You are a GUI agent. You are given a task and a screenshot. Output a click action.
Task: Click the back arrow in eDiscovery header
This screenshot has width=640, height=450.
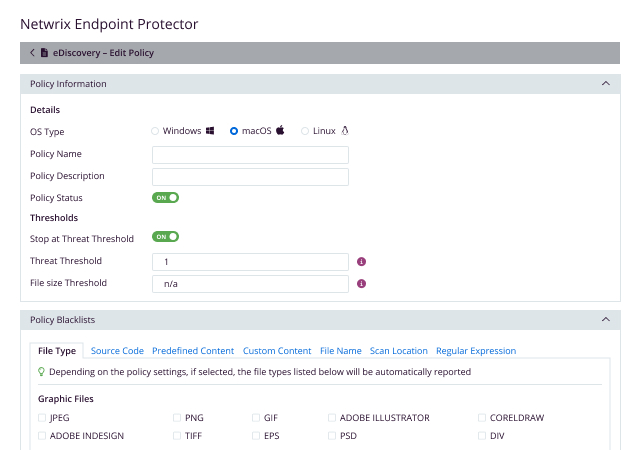click(x=32, y=53)
